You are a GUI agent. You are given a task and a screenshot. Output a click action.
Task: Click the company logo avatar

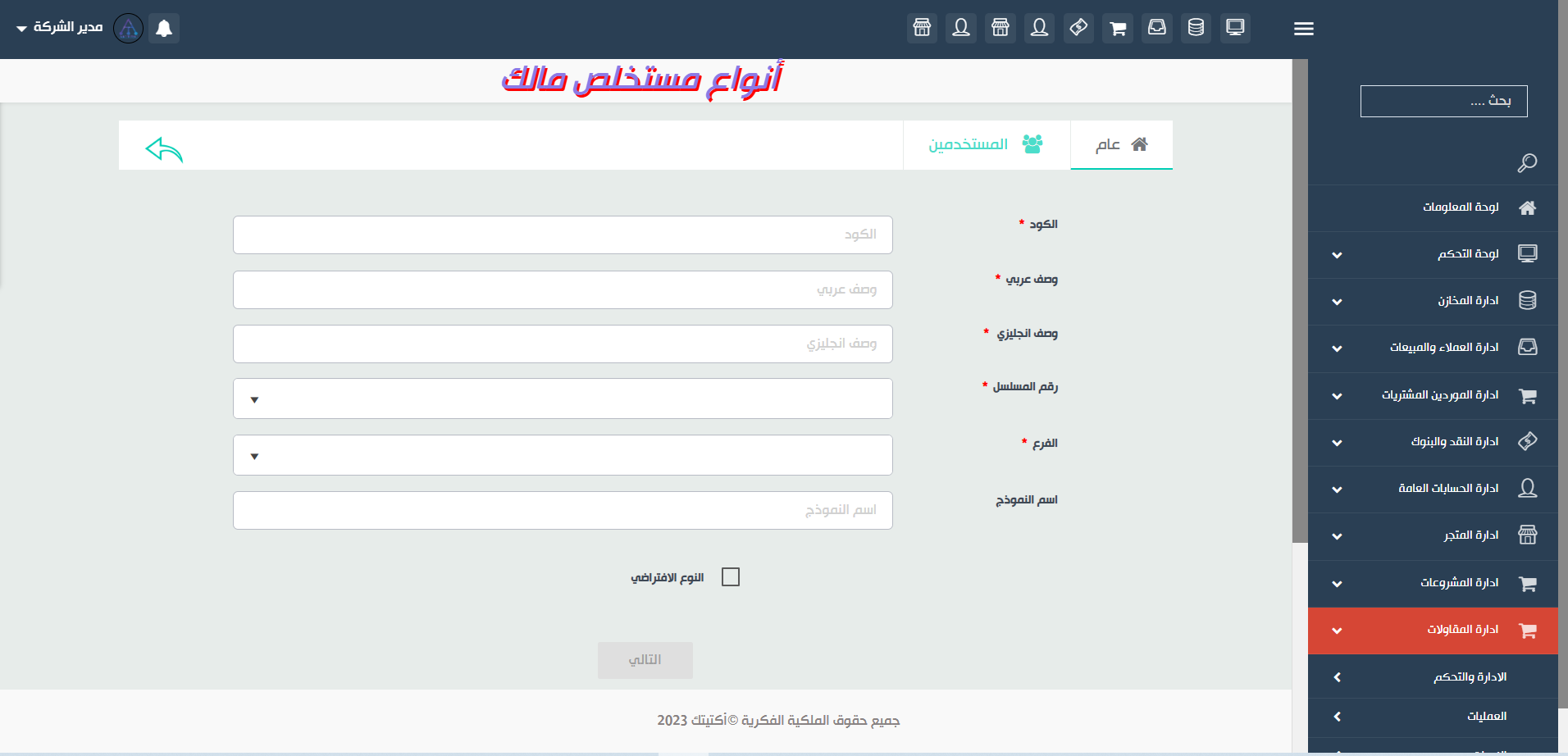128,28
